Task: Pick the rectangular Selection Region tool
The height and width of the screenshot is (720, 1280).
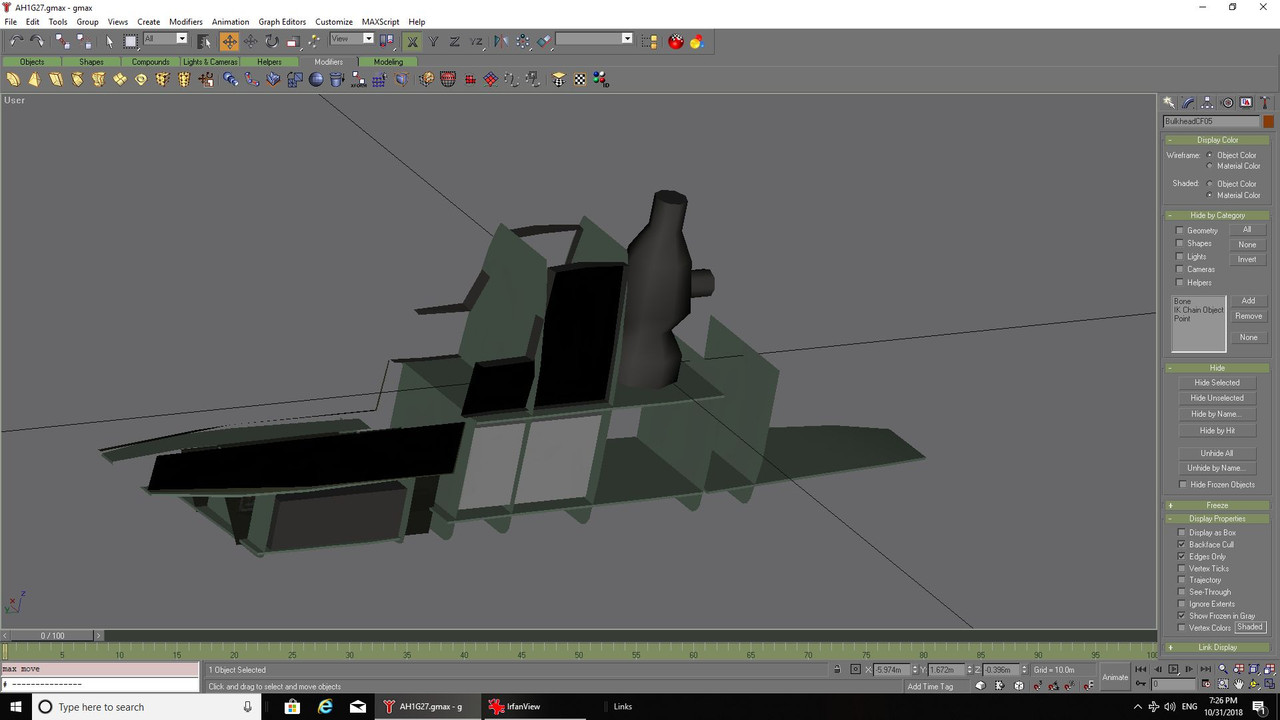Action: (131, 41)
